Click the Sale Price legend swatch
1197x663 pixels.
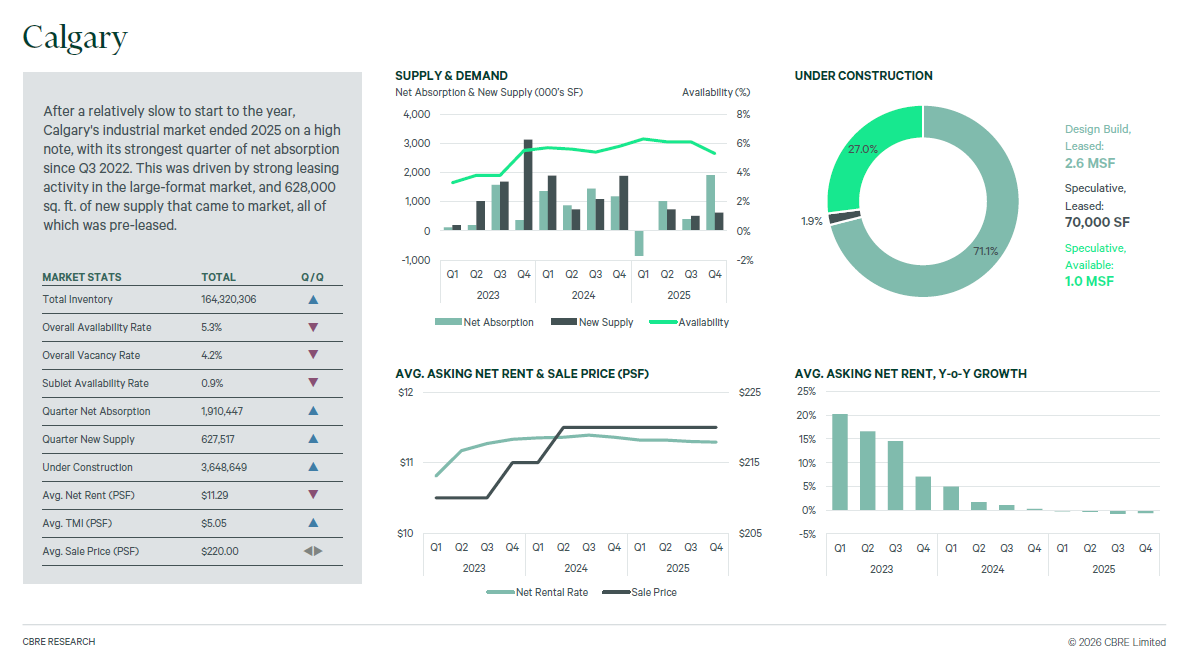point(616,592)
